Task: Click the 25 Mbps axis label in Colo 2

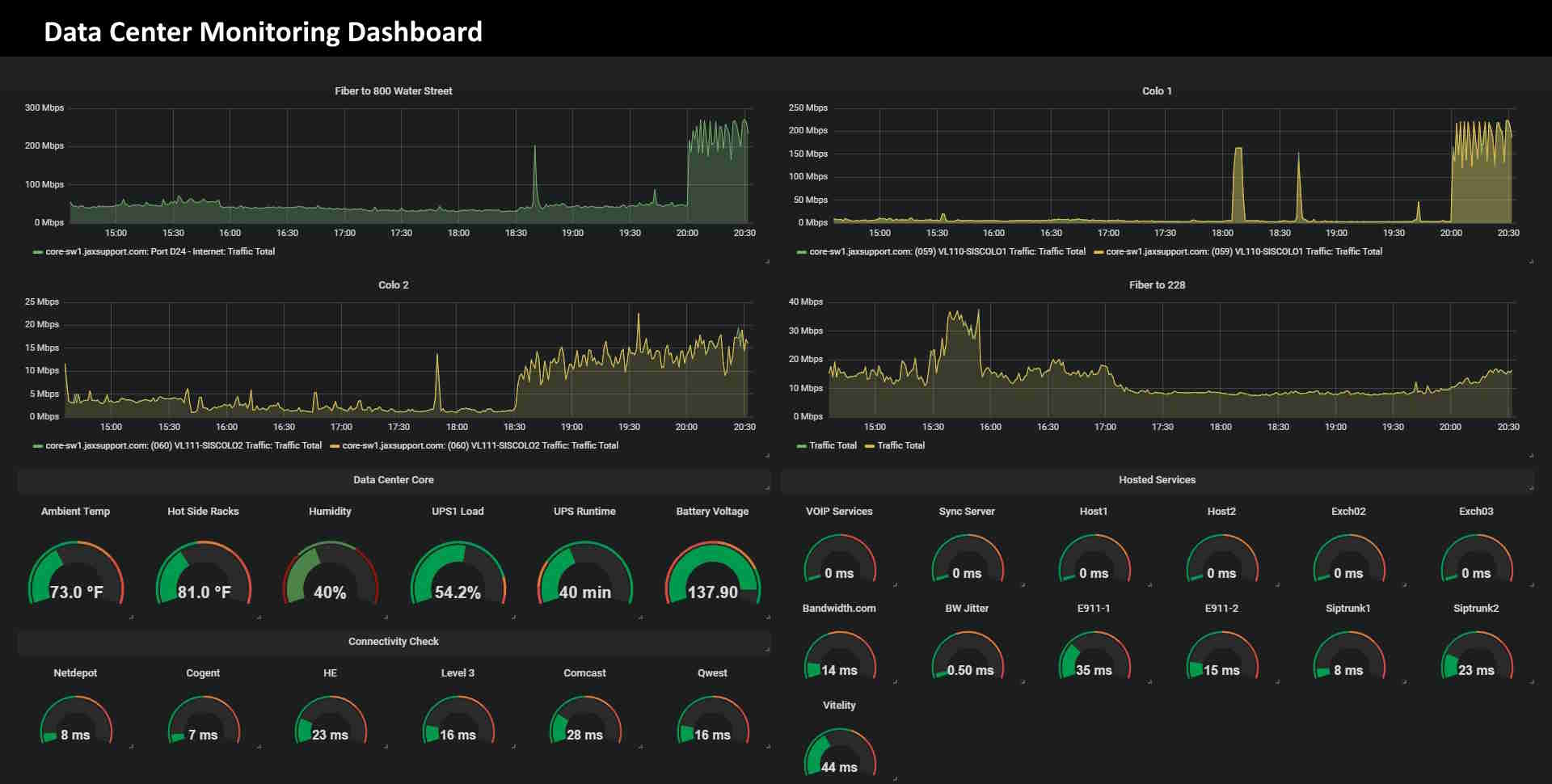Action: coord(42,302)
